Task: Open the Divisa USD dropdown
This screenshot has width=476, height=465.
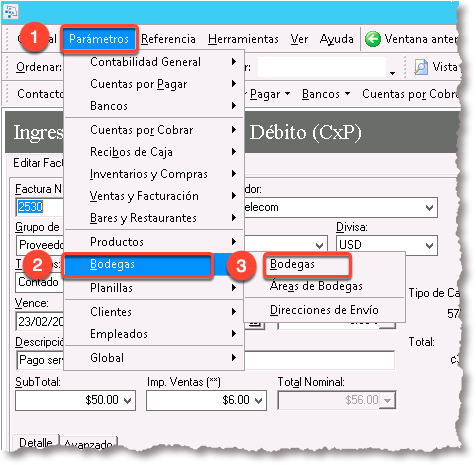Action: click(x=387, y=245)
